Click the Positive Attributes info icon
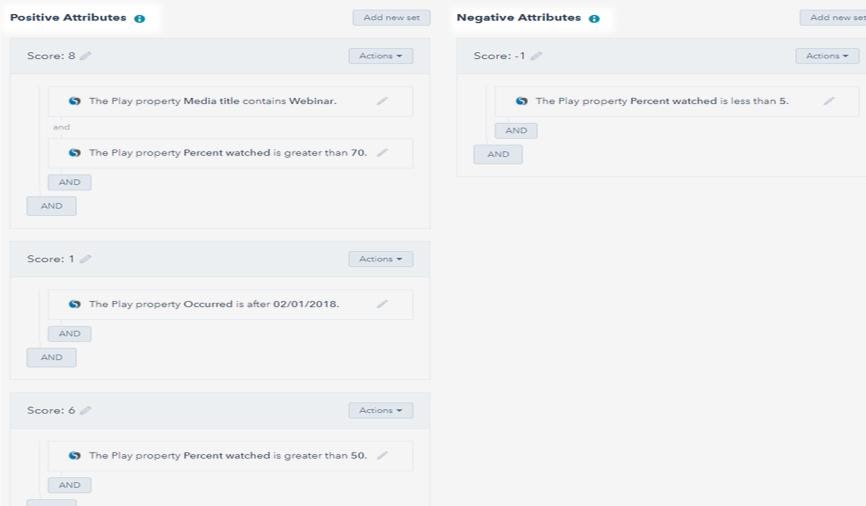866x506 pixels. coord(140,19)
